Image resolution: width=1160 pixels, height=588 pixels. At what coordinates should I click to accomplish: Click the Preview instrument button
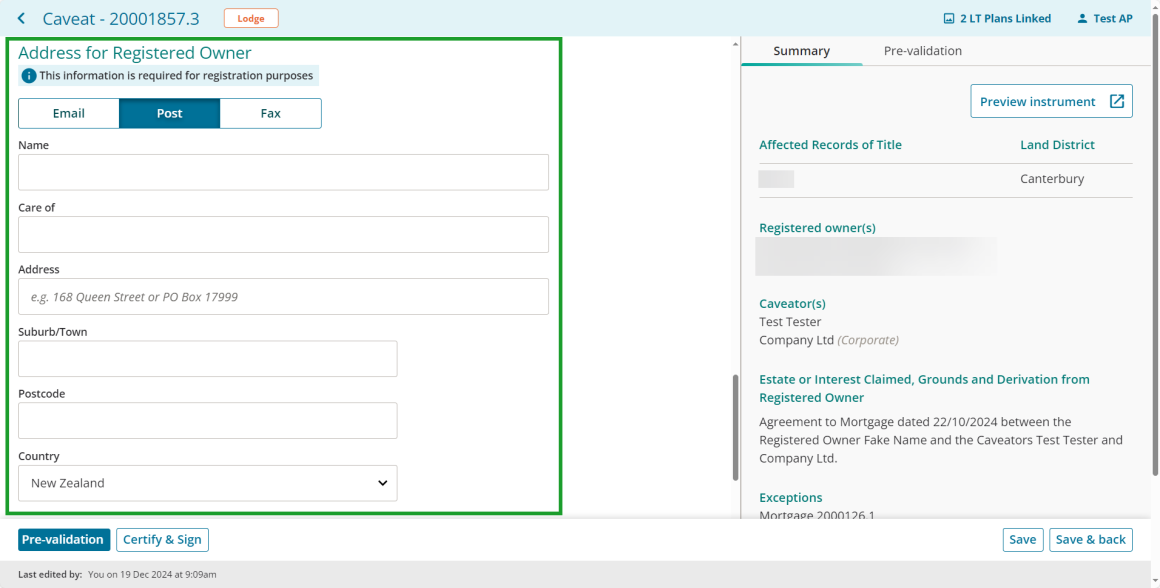pos(1051,101)
